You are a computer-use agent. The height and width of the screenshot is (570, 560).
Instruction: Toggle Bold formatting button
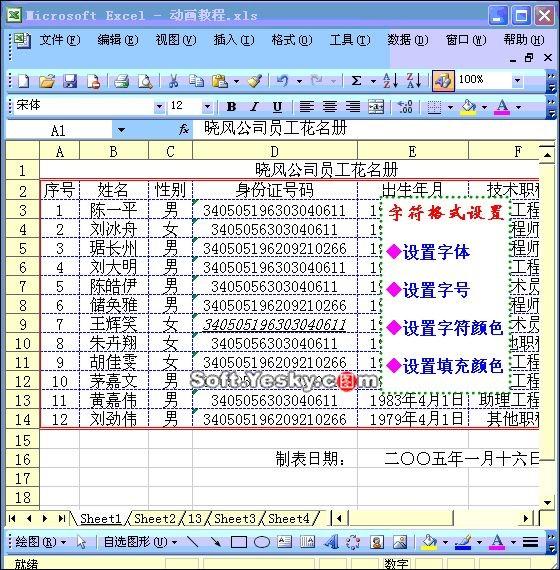pyautogui.click(x=231, y=107)
